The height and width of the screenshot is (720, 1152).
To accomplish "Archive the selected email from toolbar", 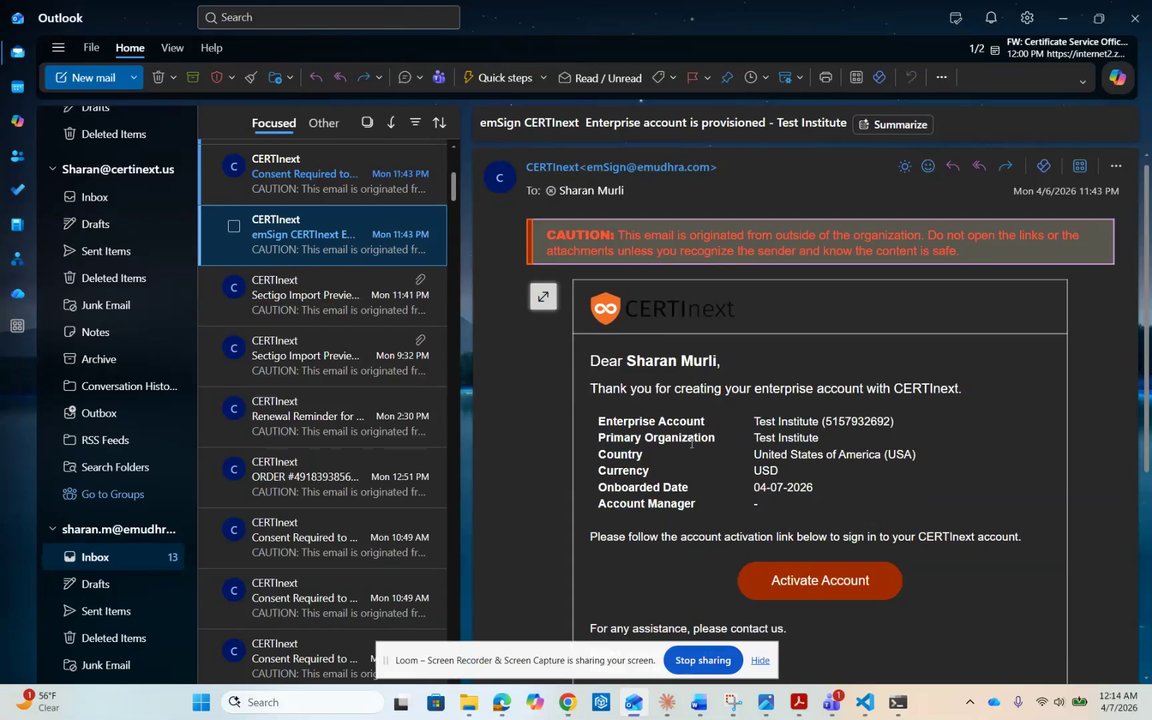I will (192, 77).
